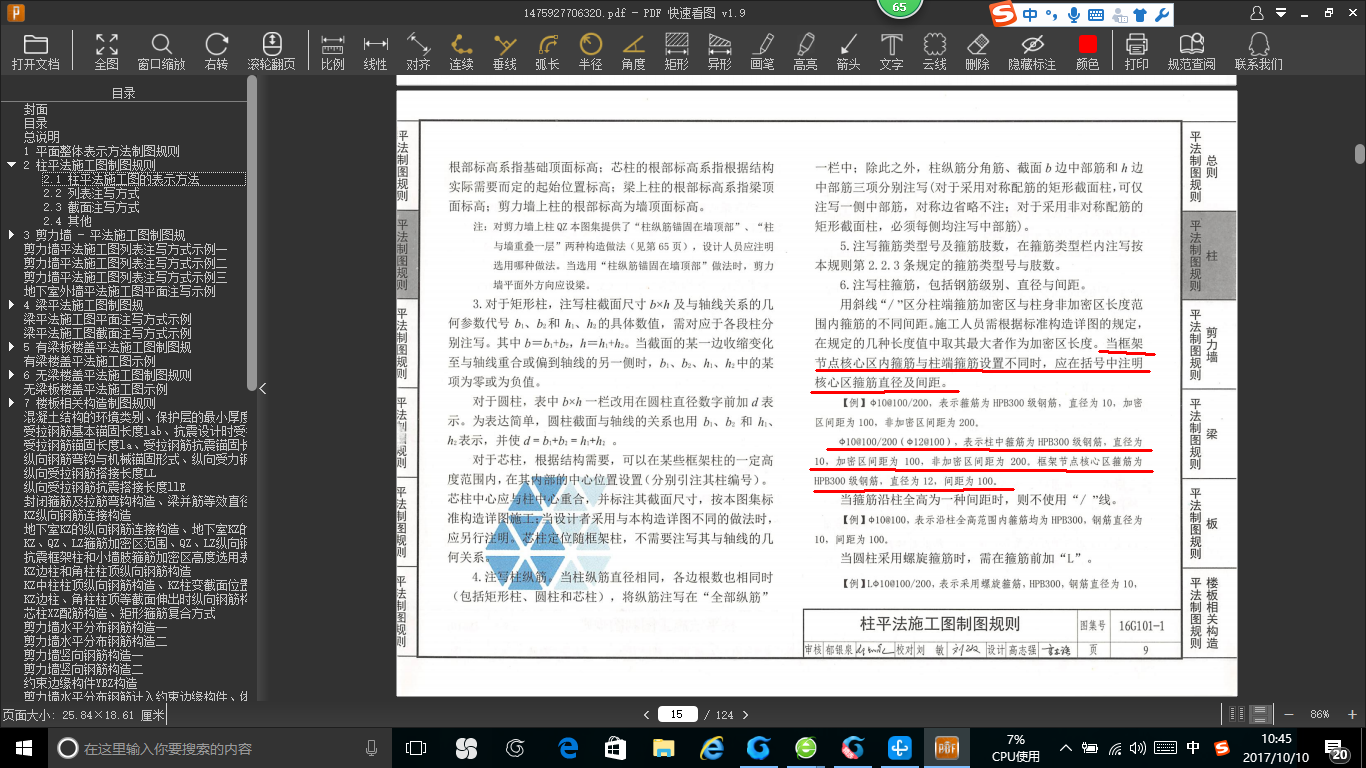
Task: Switch to the two-column page layout icon
Action: pyautogui.click(x=1237, y=714)
